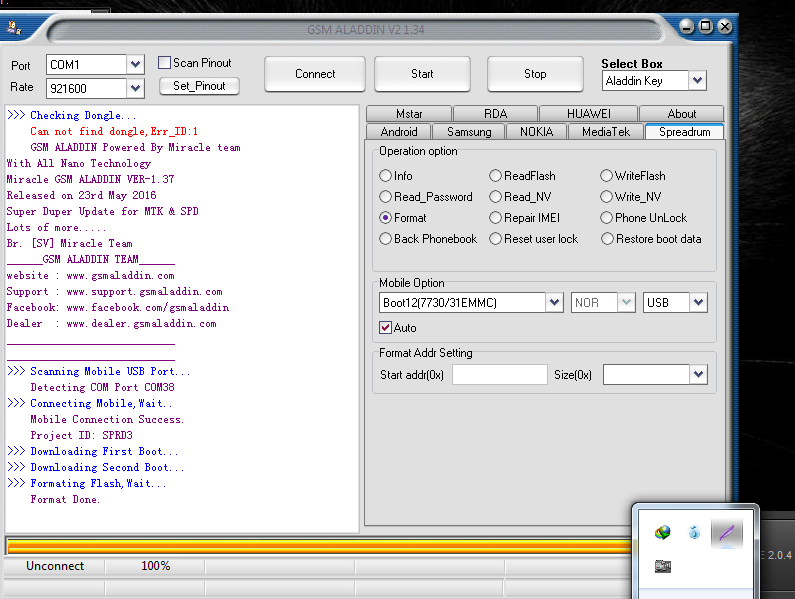Uncheck the Auto checkbox
This screenshot has height=599, width=795.
[x=386, y=328]
